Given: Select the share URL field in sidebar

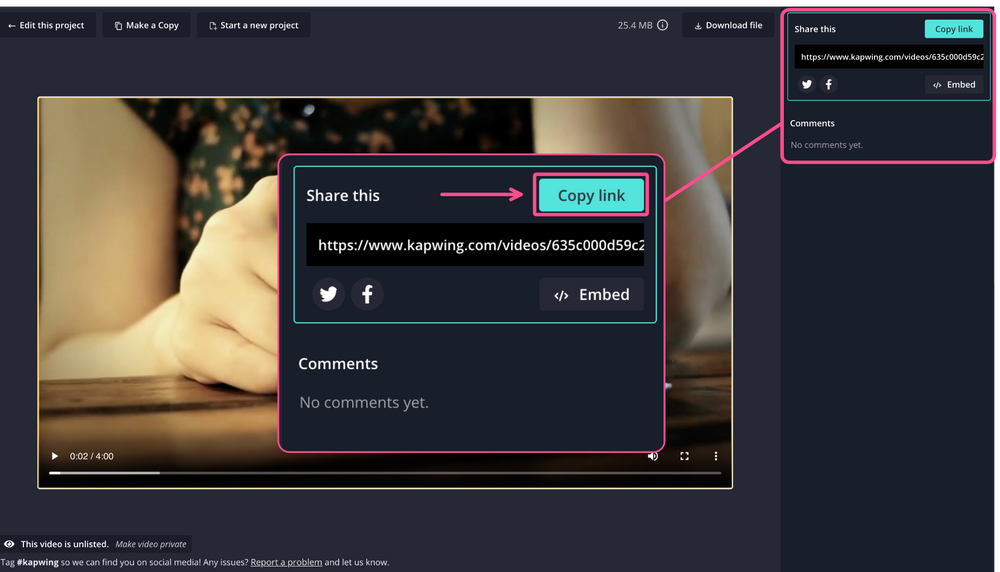Looking at the screenshot, I should pyautogui.click(x=889, y=57).
